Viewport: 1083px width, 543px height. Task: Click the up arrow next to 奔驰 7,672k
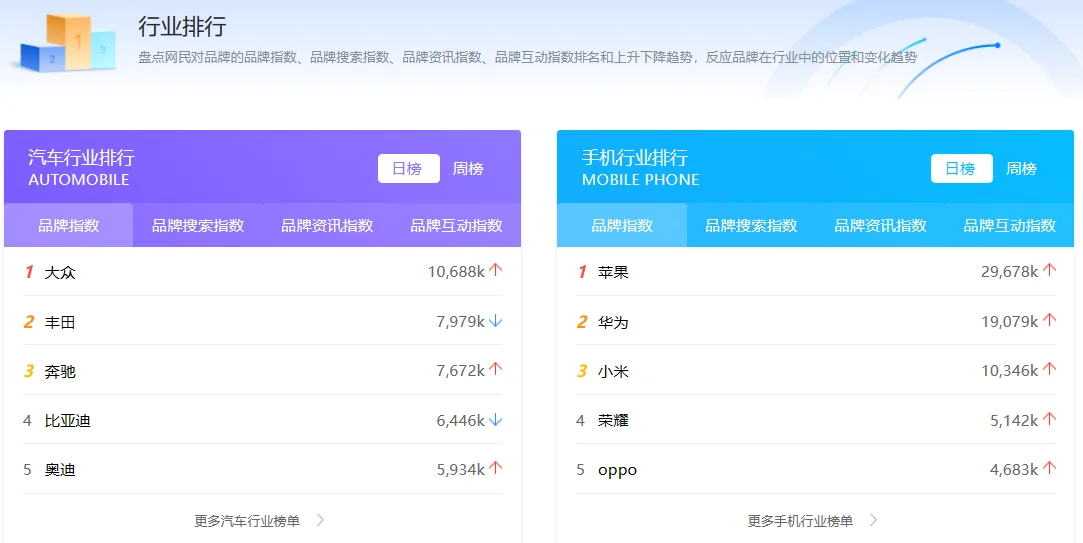point(495,370)
